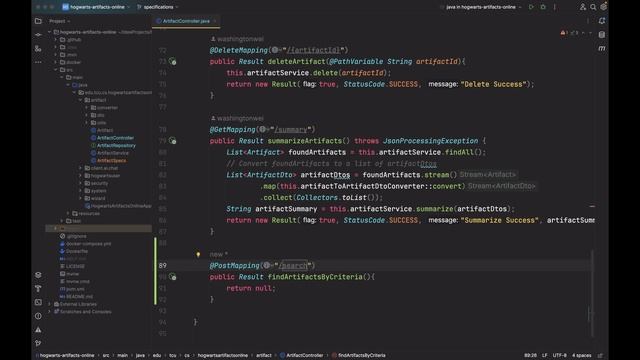This screenshot has width=640, height=360.
Task: Open Search Everywhere magnifier
Action: tap(593, 7)
